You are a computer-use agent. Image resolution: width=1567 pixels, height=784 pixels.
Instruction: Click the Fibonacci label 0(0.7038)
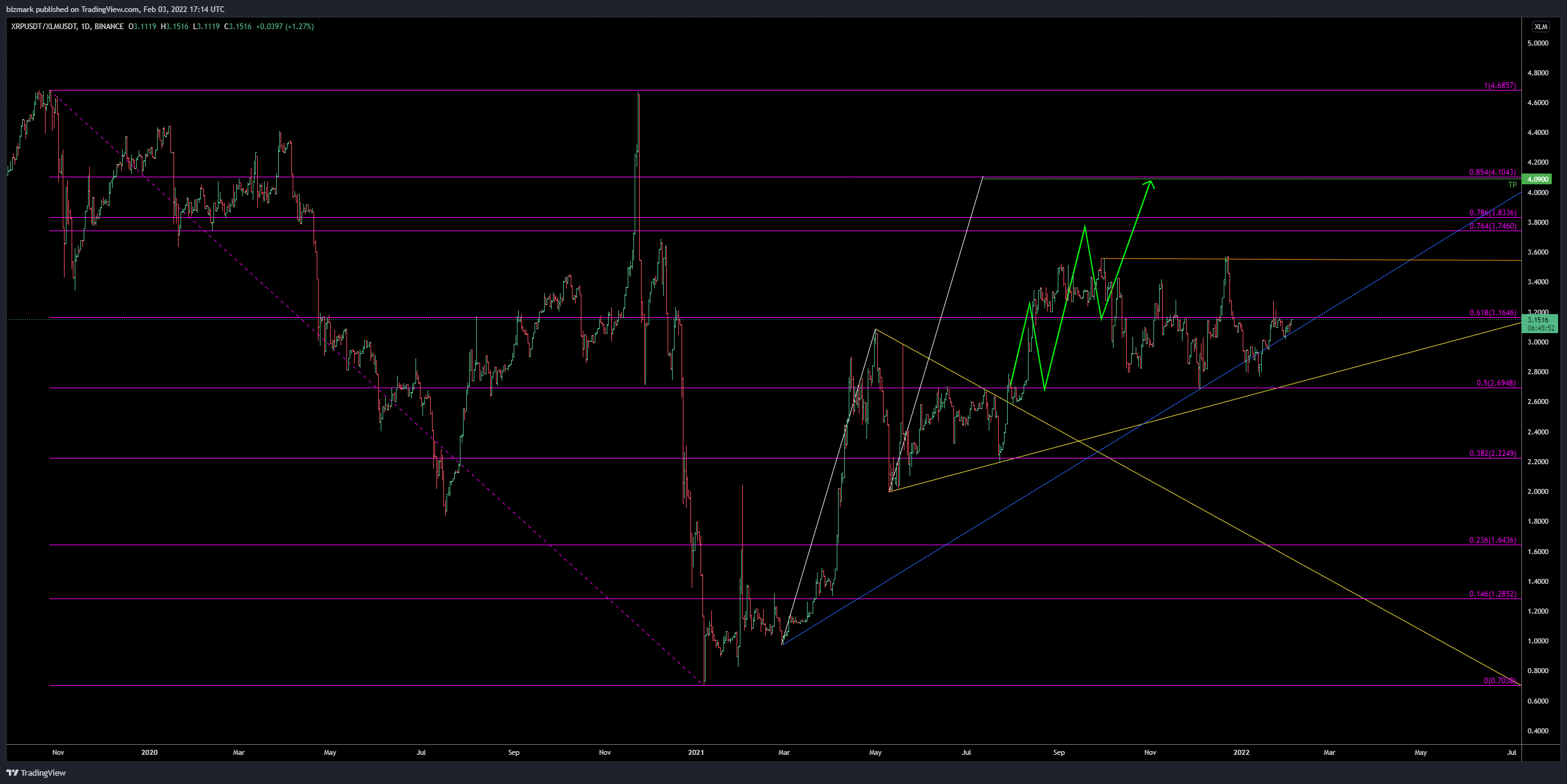point(1500,681)
